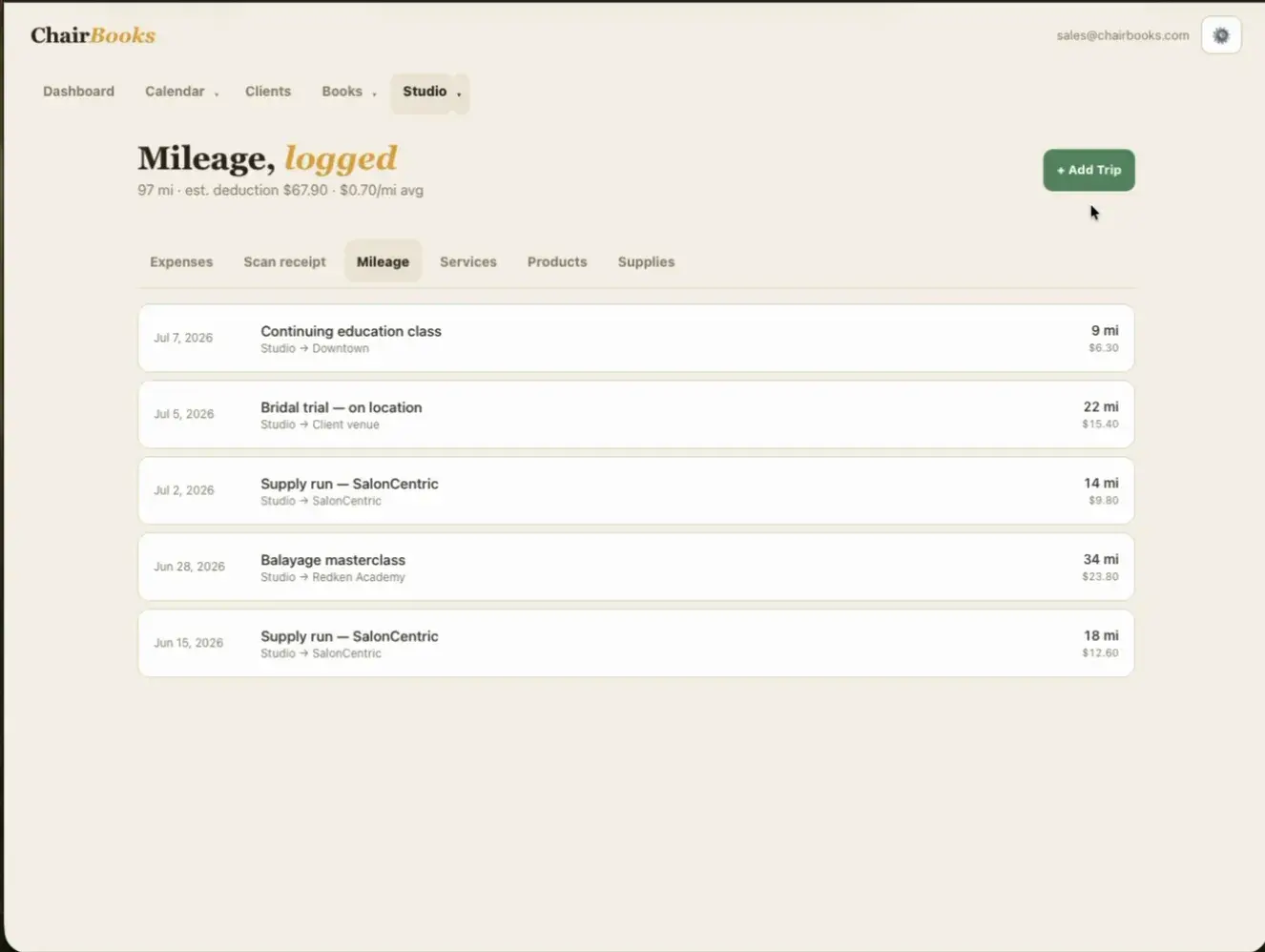Open the Jul 2 Supply run — SalonCentric trip
This screenshot has height=952, width=1265.
[x=636, y=491]
